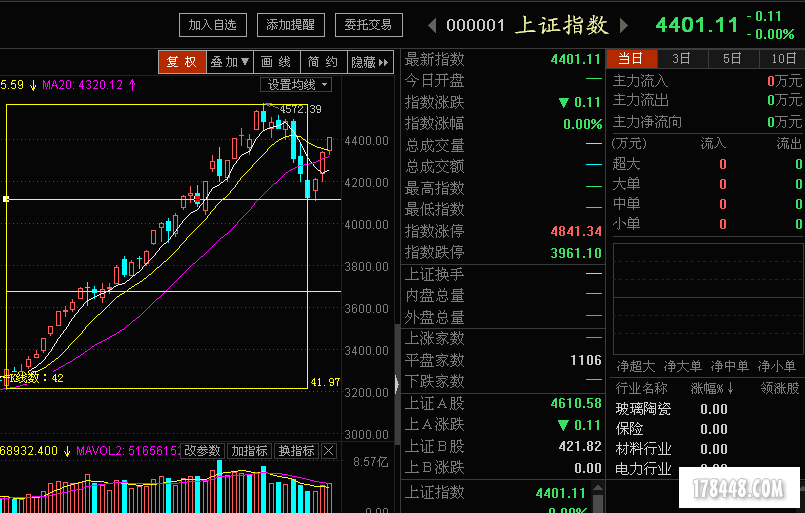Select 电力行业 industry row

[644, 468]
